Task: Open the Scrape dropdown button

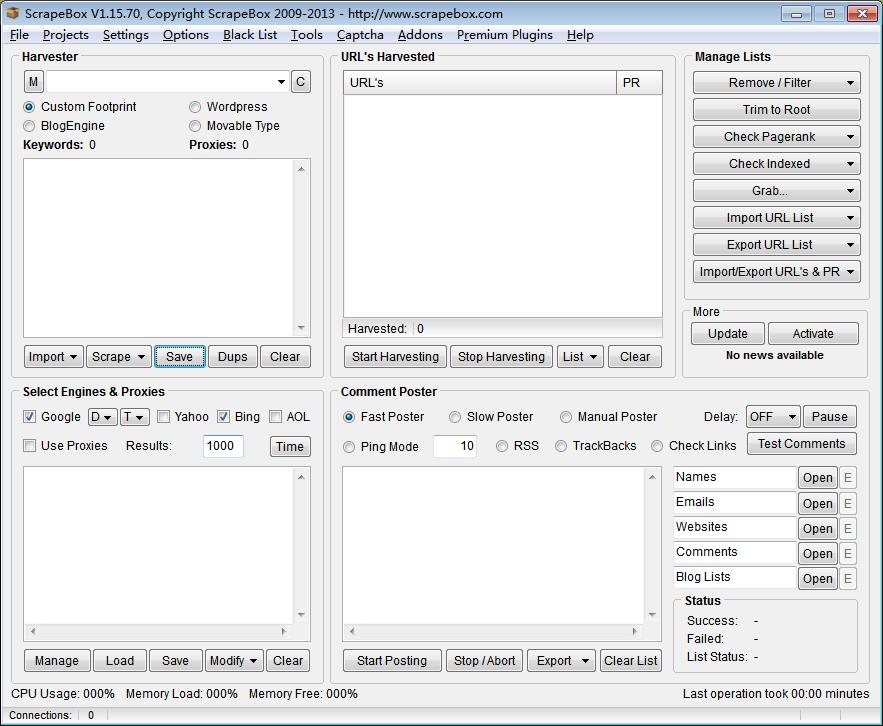Action: [x=119, y=357]
